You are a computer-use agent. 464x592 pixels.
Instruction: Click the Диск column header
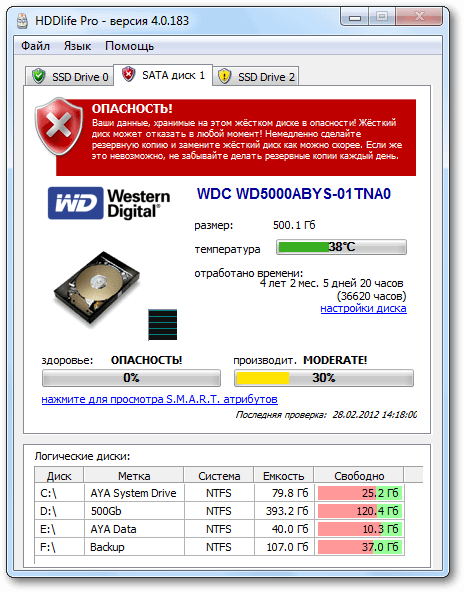[x=59, y=476]
